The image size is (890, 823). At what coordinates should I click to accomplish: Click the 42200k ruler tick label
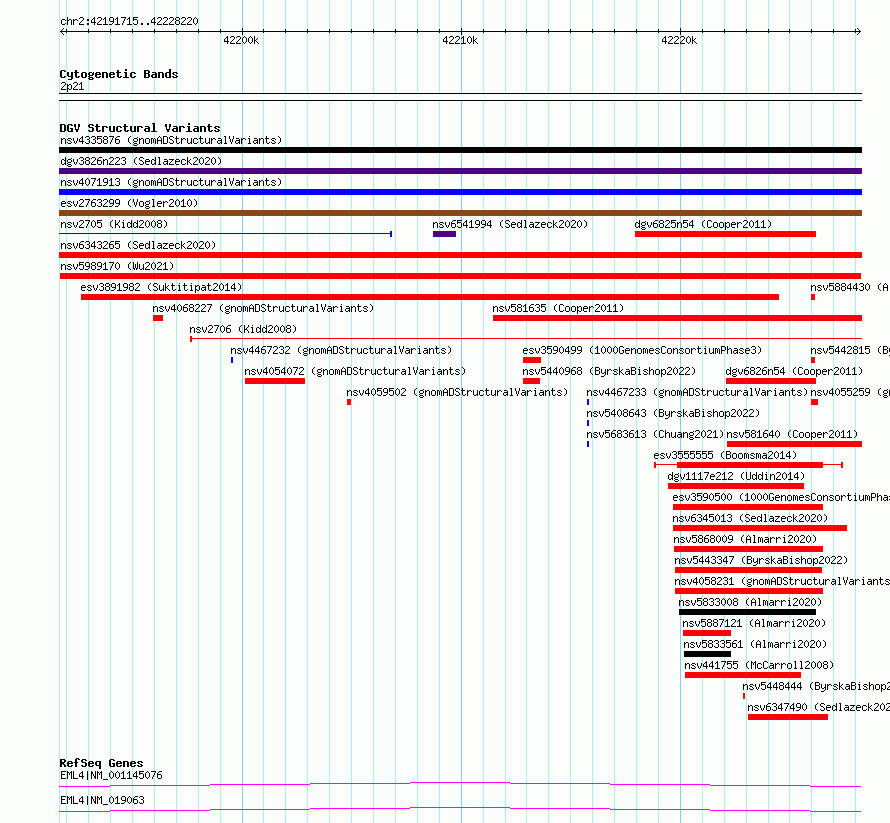pyautogui.click(x=241, y=40)
